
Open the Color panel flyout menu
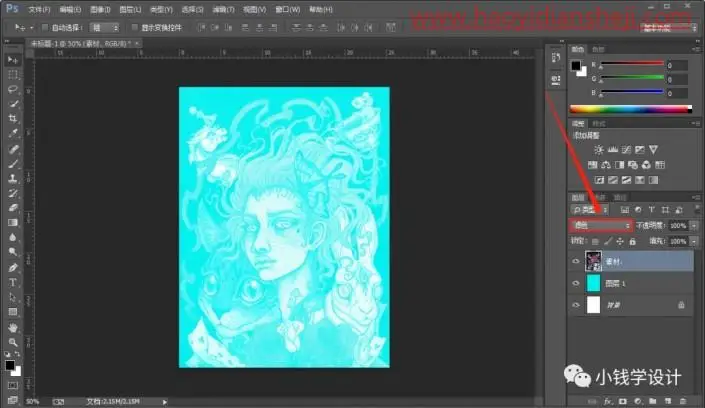pyautogui.click(x=696, y=49)
